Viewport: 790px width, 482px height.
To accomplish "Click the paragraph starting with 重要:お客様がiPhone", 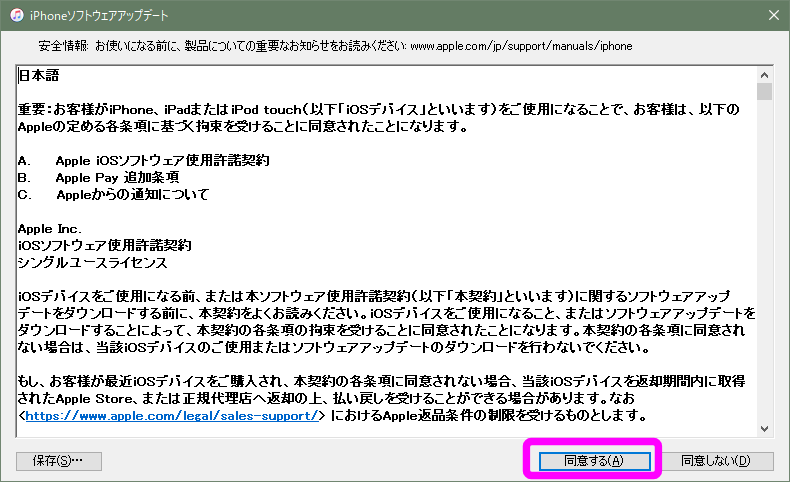I will pos(378,118).
